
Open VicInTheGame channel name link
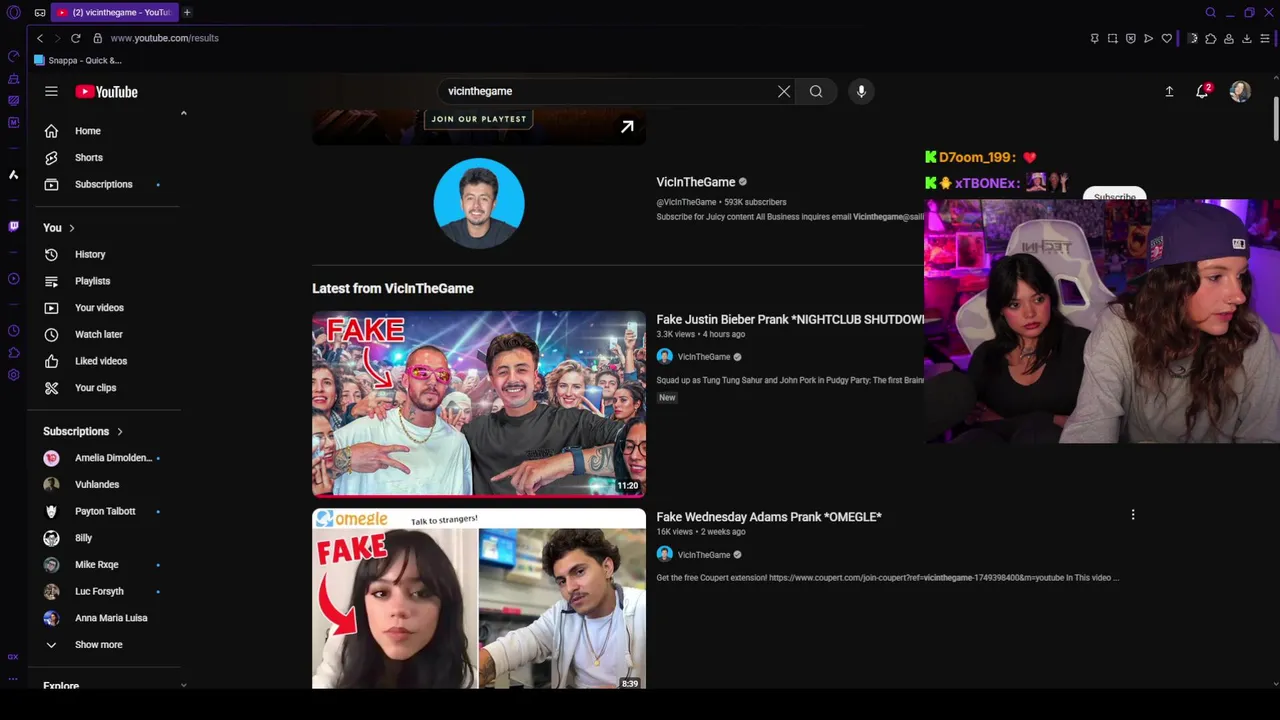[x=695, y=182]
